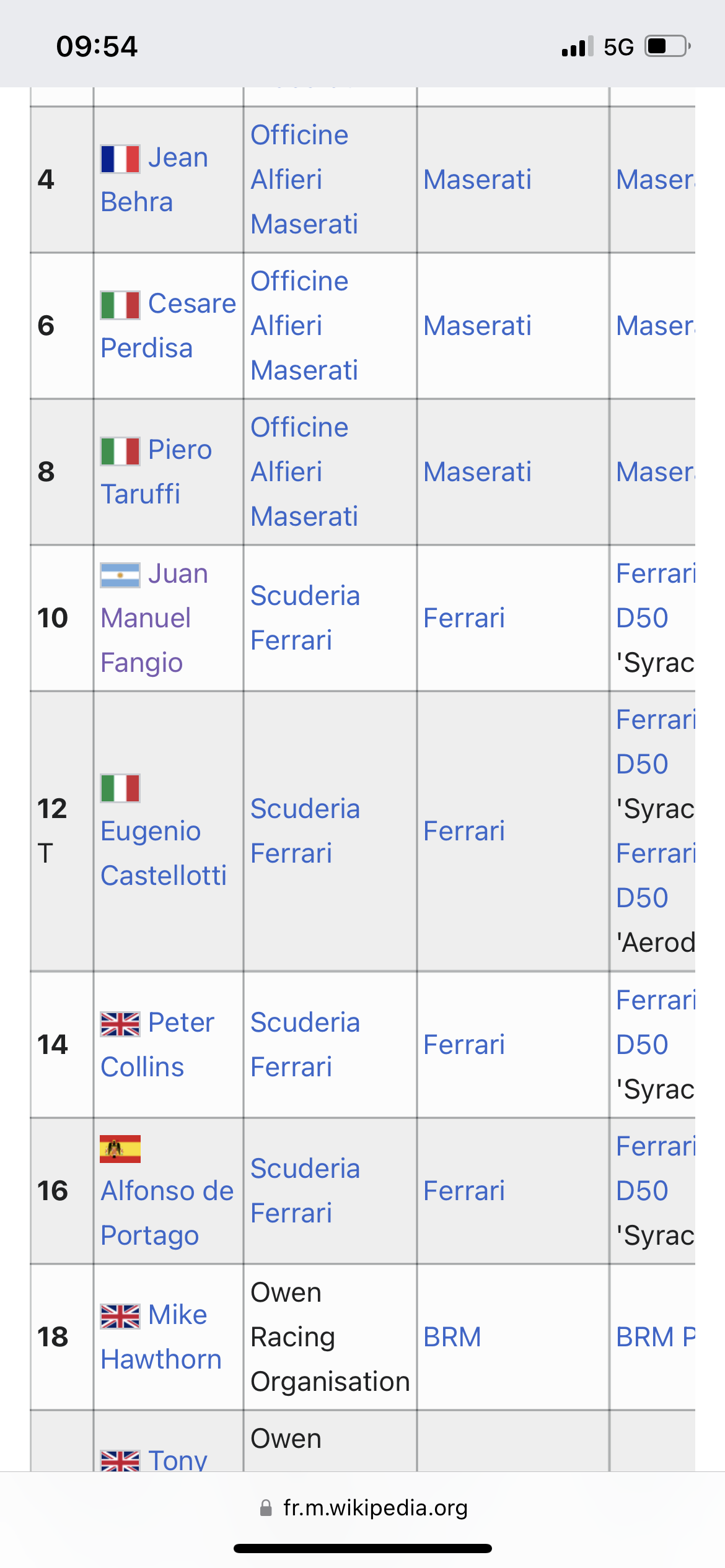Tap the fr.m.wikipedia.org address bar

(375, 1508)
